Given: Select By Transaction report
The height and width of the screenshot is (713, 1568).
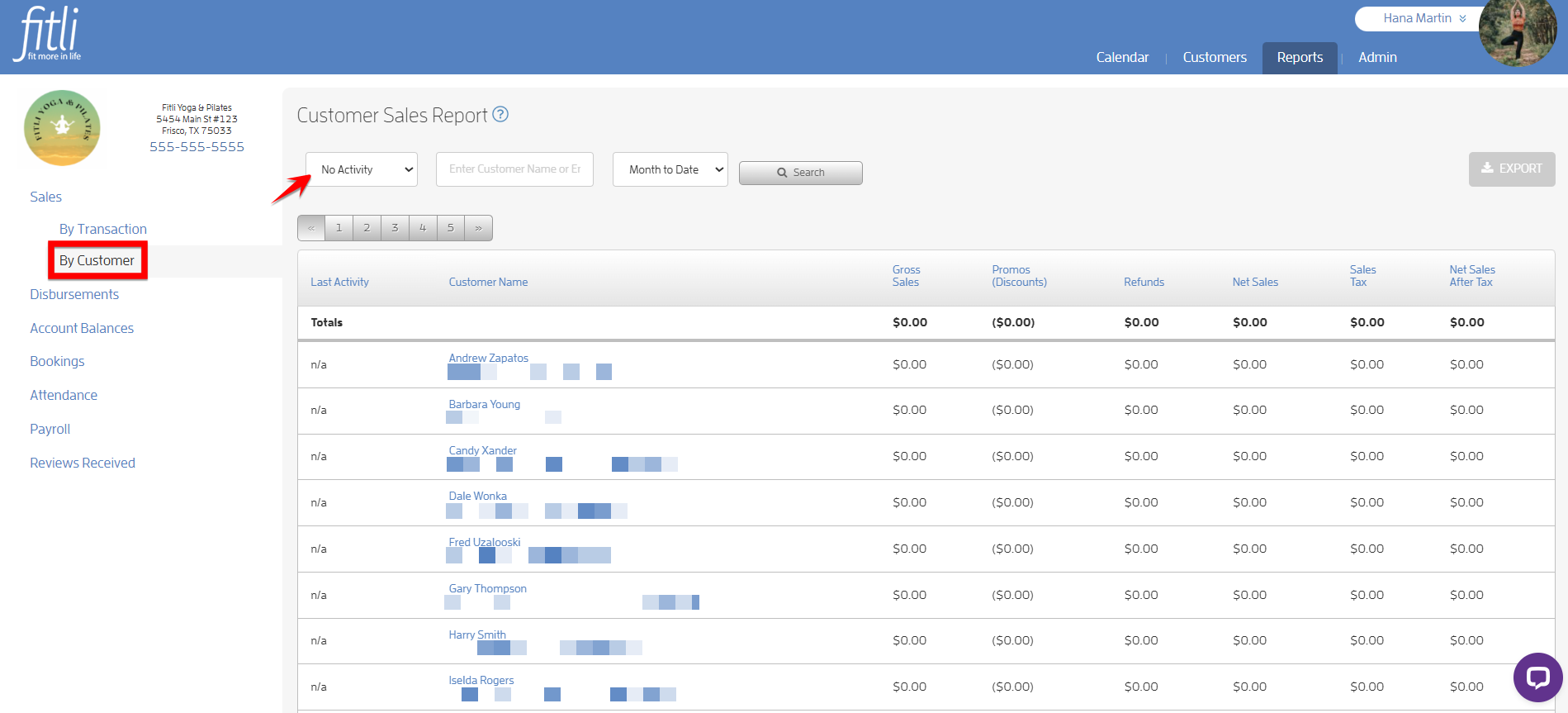Looking at the screenshot, I should pyautogui.click(x=103, y=229).
